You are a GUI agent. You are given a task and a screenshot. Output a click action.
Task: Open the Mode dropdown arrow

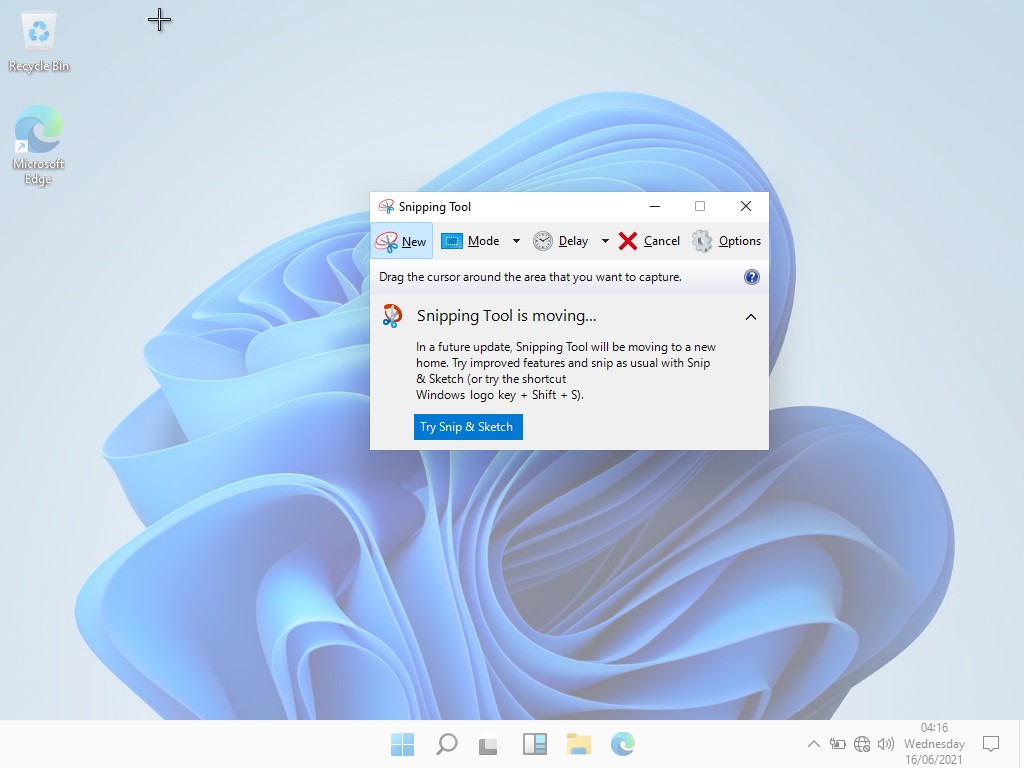click(x=516, y=241)
